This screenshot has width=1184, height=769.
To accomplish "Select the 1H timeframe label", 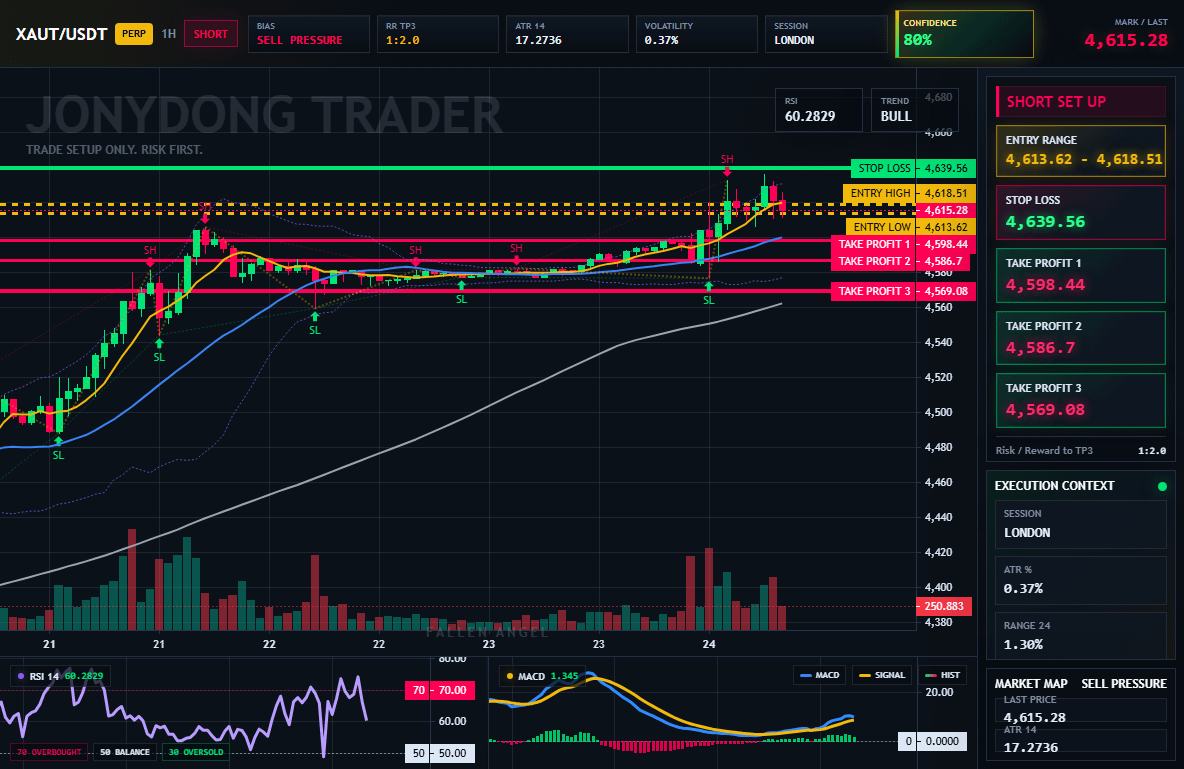I will (168, 34).
